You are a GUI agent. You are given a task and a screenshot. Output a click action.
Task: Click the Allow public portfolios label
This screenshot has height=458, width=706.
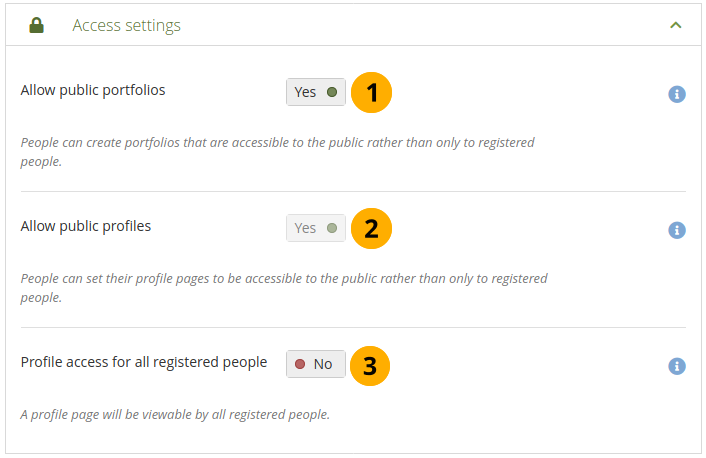pos(93,90)
